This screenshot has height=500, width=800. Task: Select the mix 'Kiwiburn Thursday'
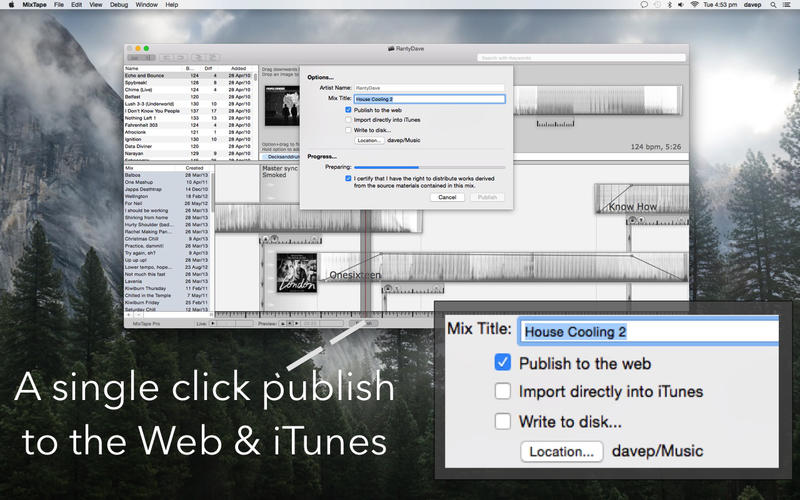pyautogui.click(x=167, y=288)
